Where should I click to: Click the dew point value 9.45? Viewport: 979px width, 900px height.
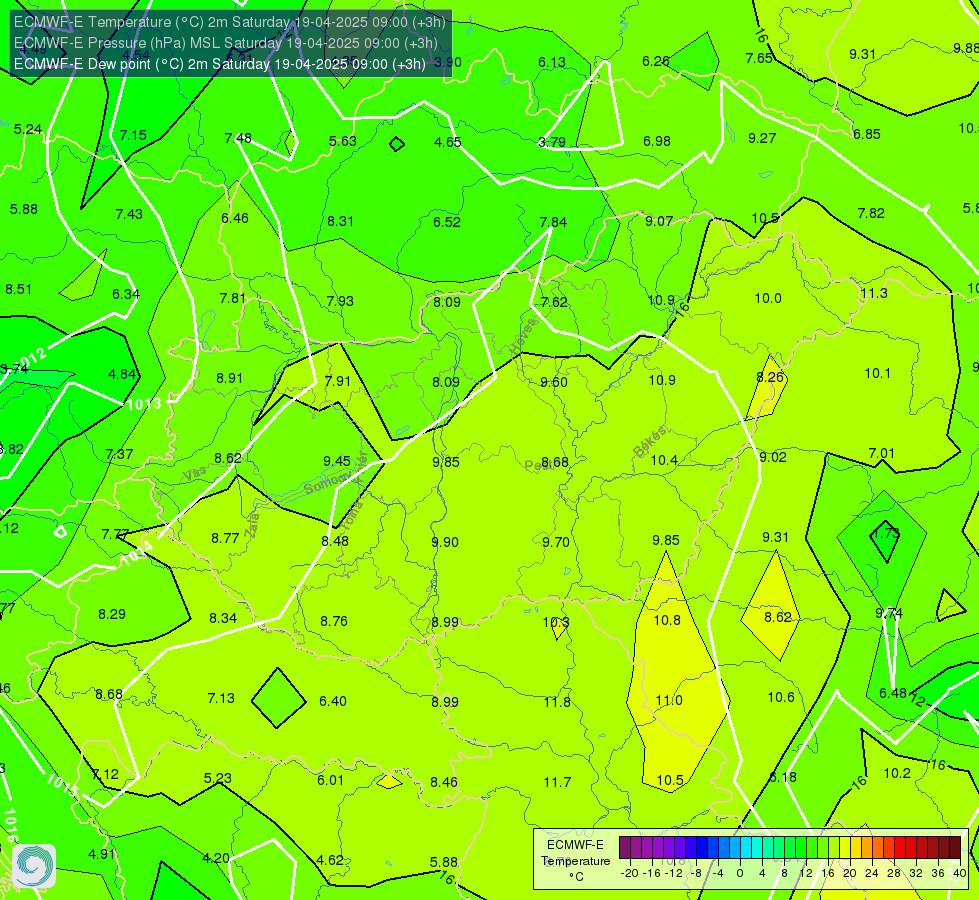[337, 461]
